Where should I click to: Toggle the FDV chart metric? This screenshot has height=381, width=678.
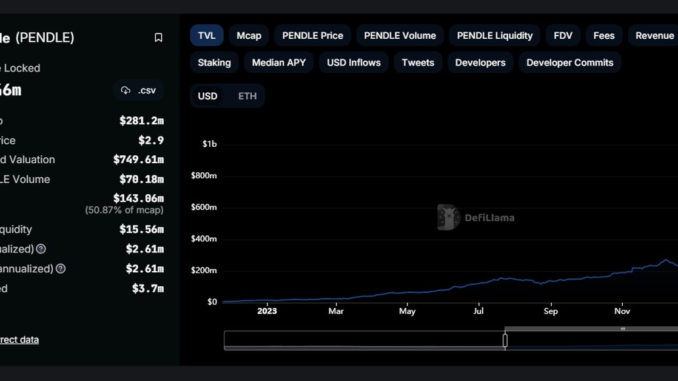(563, 35)
